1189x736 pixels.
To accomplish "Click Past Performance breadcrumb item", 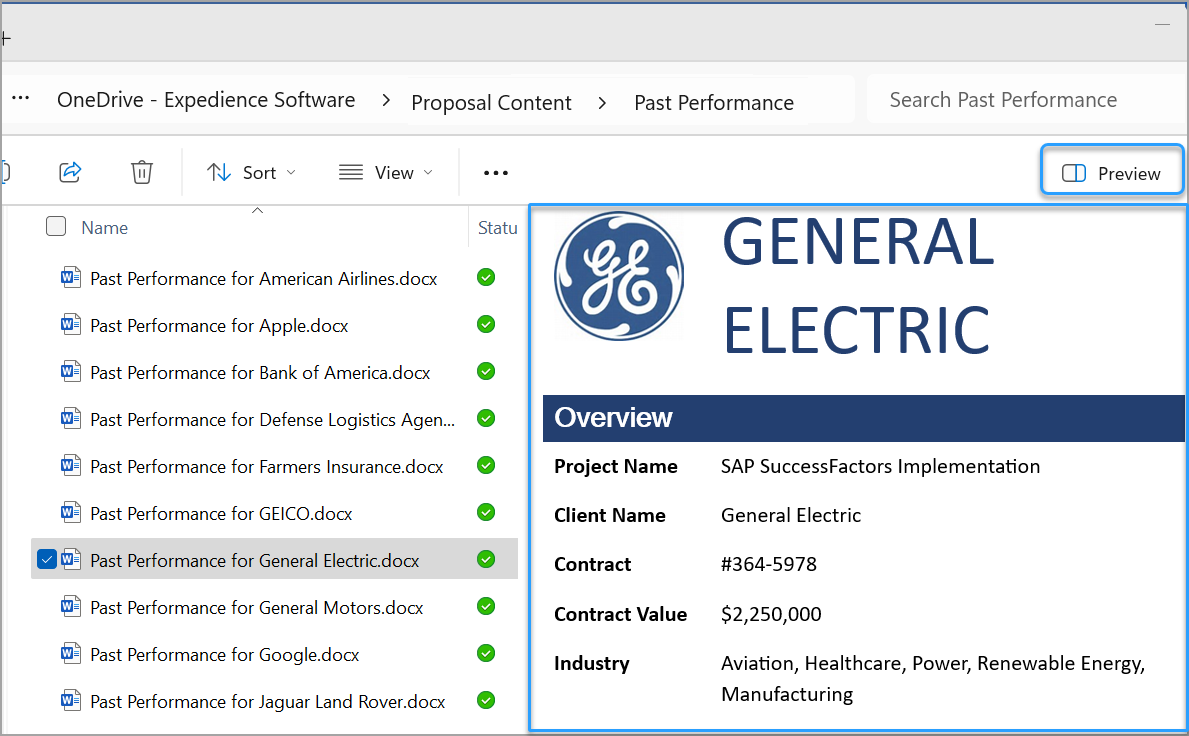I will (x=713, y=102).
